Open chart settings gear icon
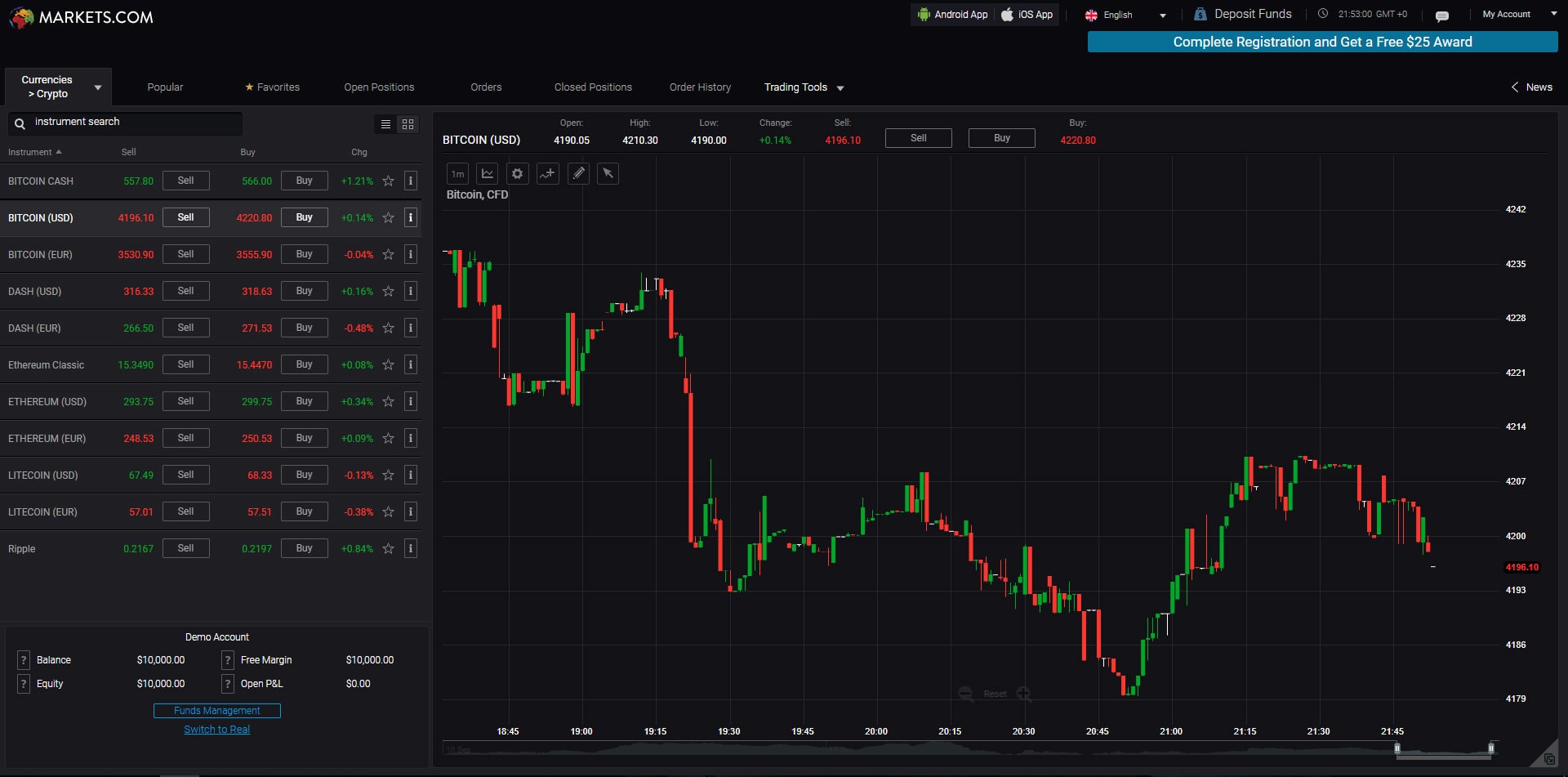The image size is (1568, 777). 517,174
